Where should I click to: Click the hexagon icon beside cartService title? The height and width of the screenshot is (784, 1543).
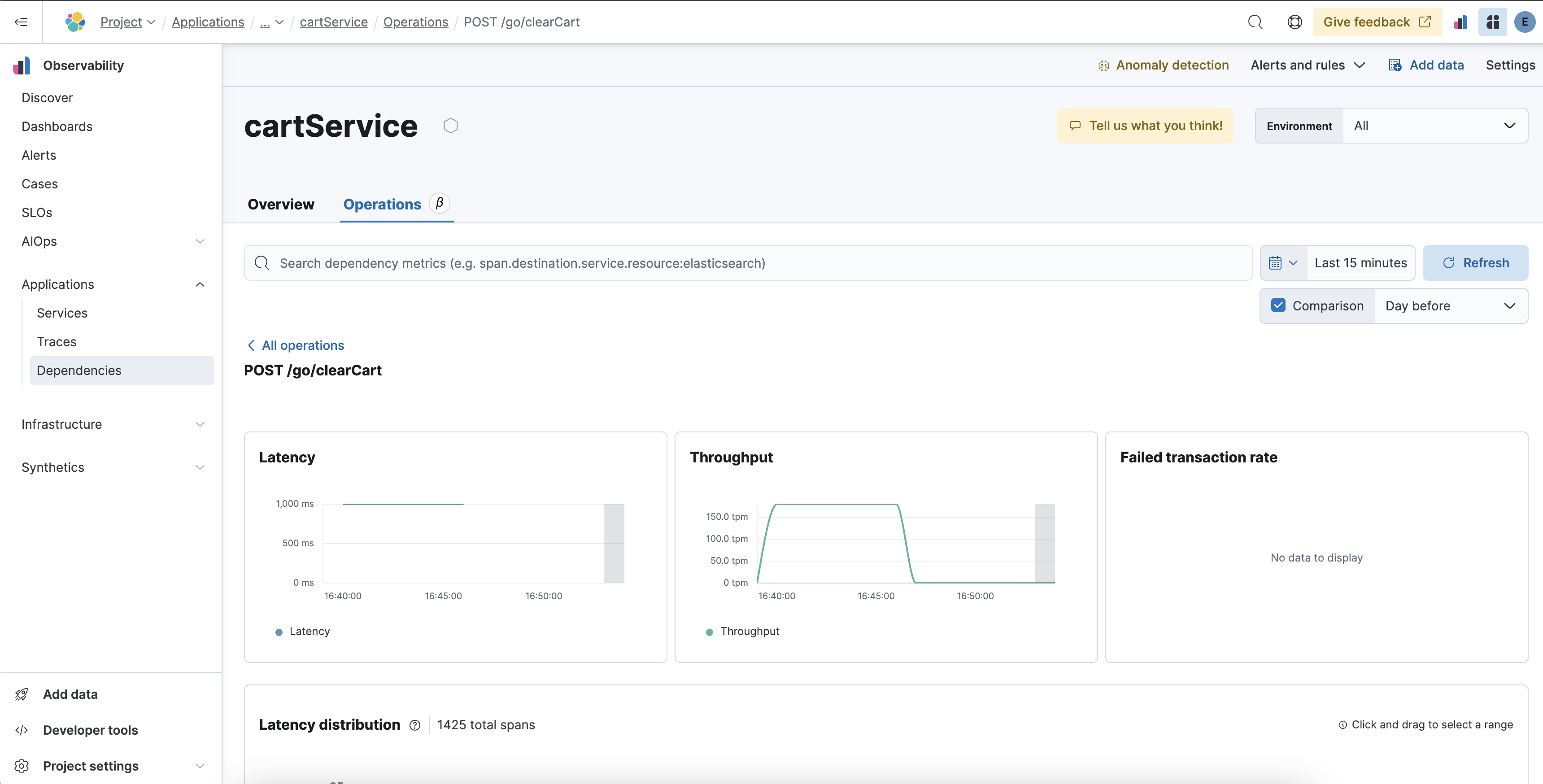tap(450, 126)
